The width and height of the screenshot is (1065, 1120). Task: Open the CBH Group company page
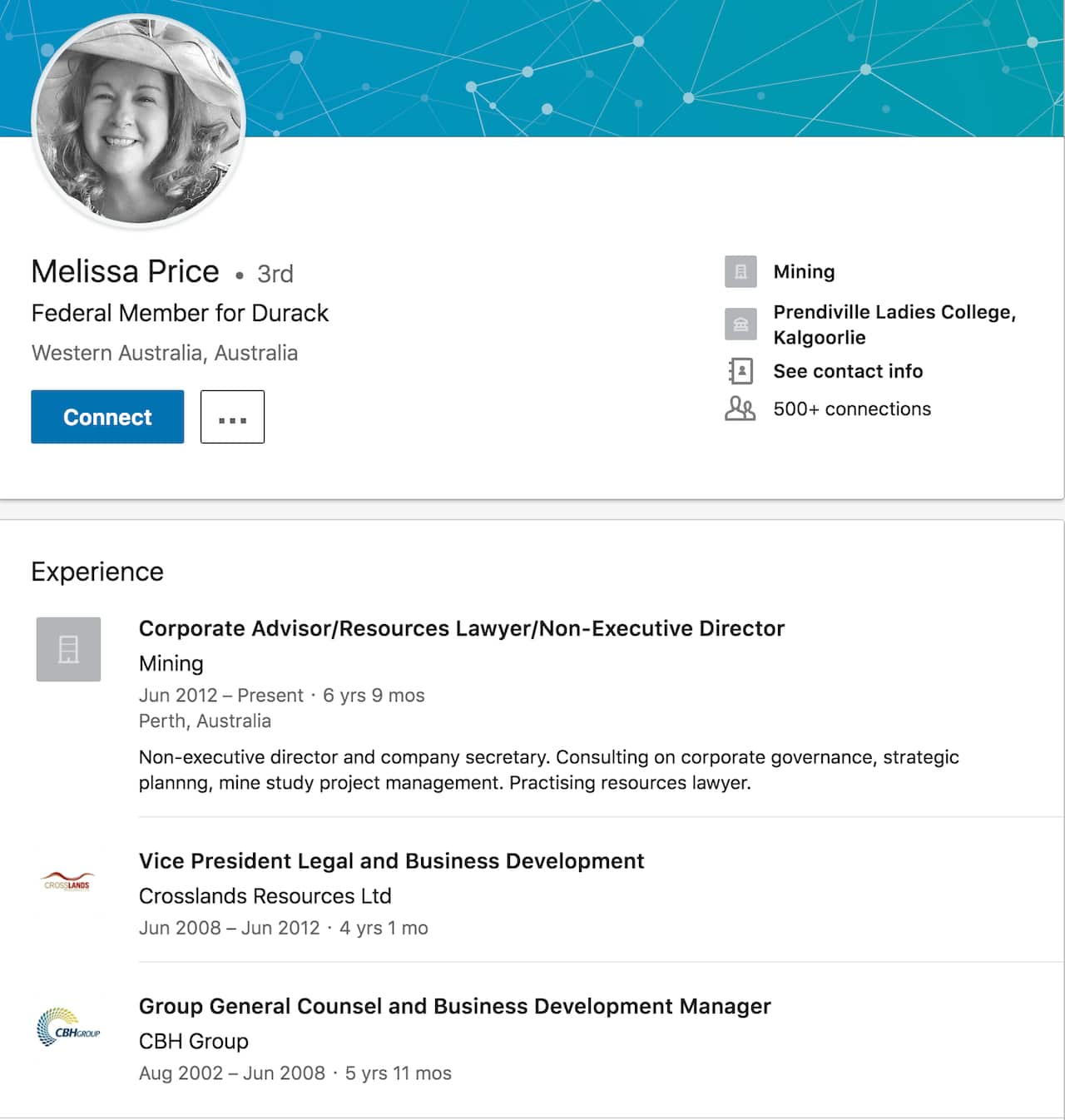193,1041
